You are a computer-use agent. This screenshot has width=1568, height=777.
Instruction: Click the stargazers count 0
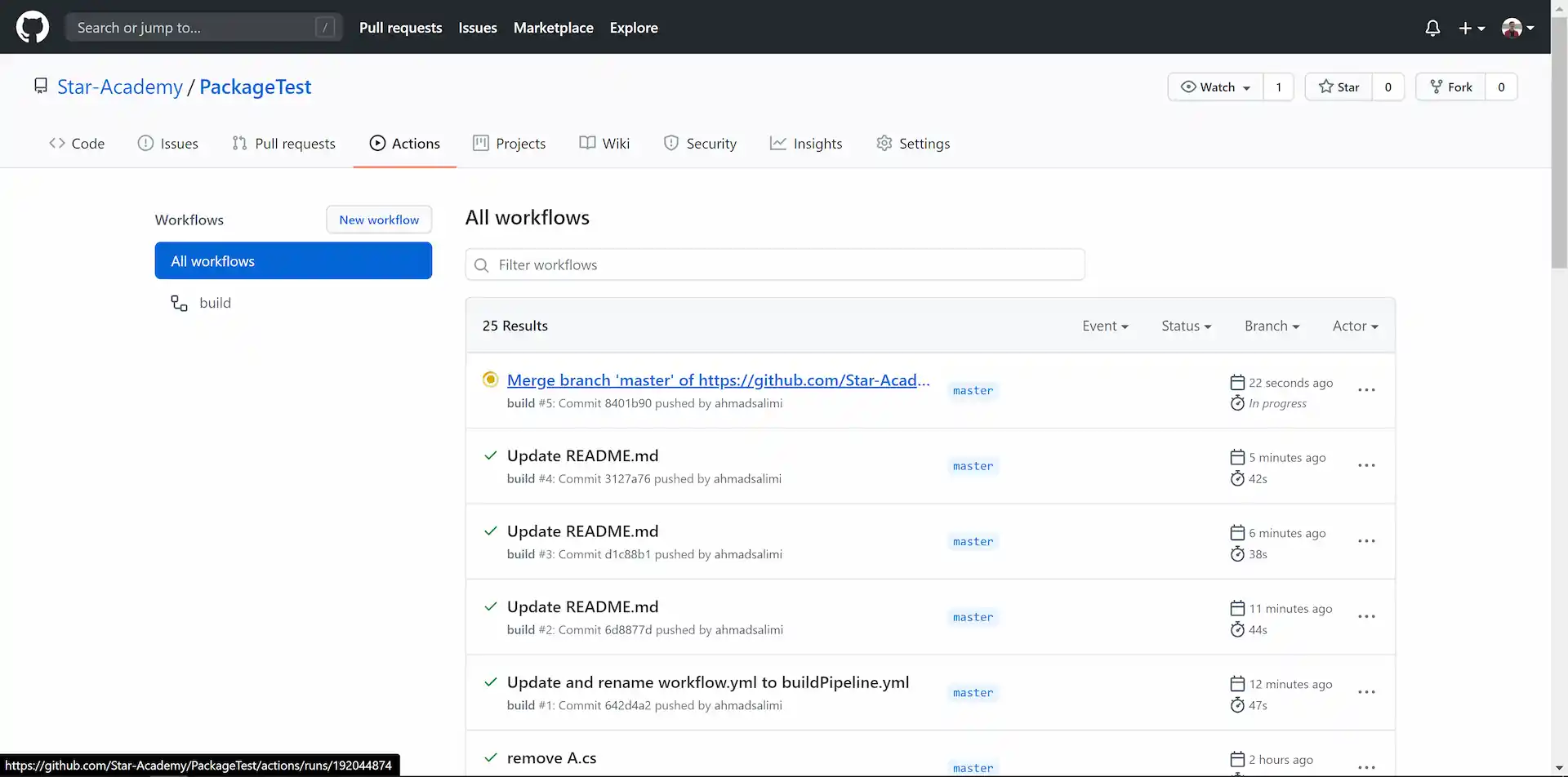click(1388, 87)
